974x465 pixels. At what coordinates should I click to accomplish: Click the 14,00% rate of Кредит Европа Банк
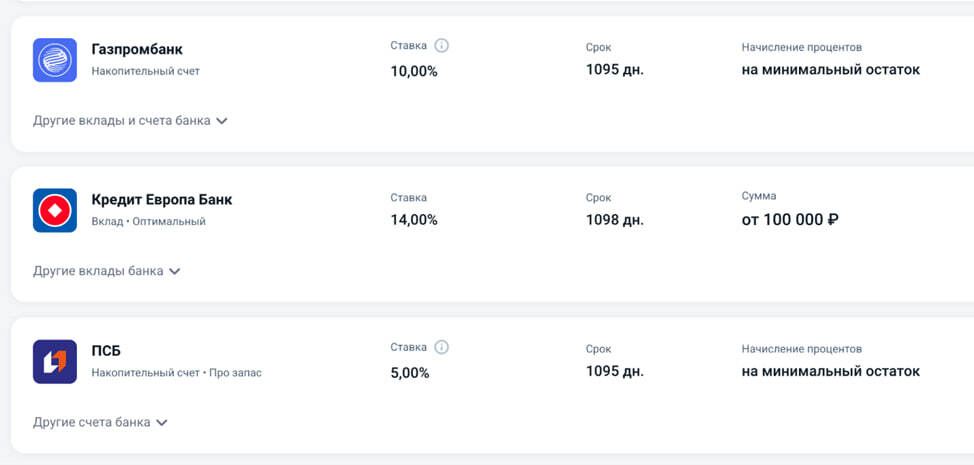(x=414, y=220)
